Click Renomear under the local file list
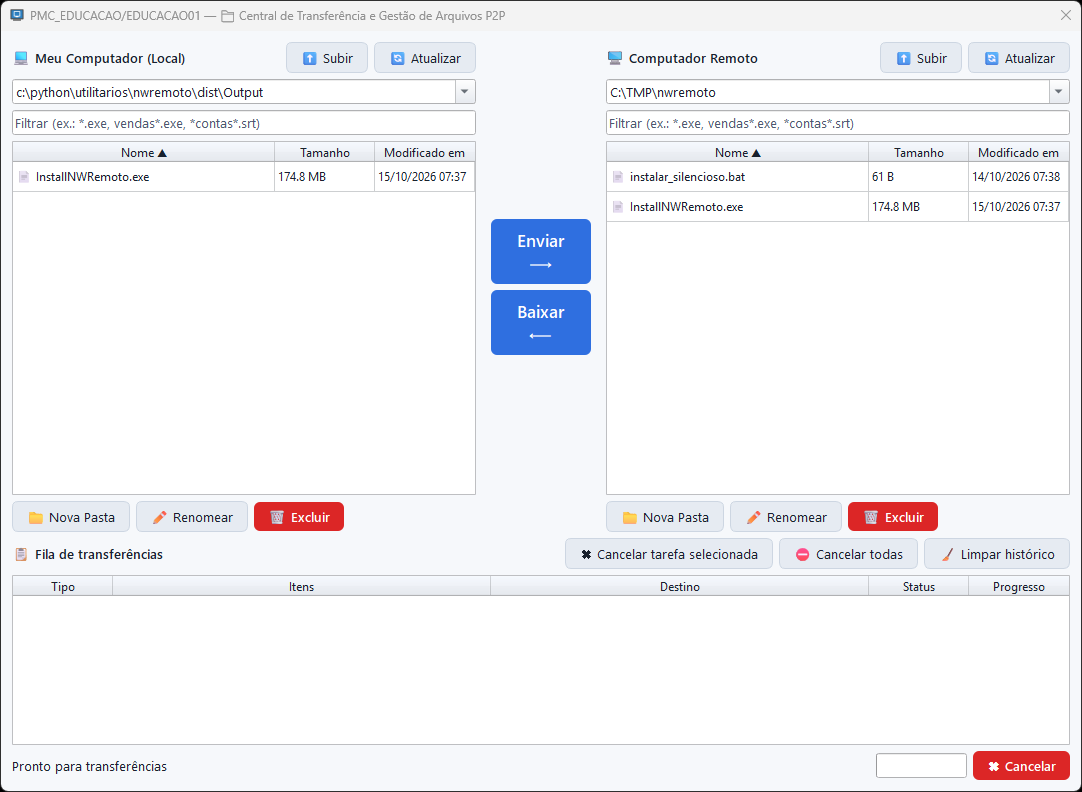The height and width of the screenshot is (792, 1082). (x=192, y=517)
